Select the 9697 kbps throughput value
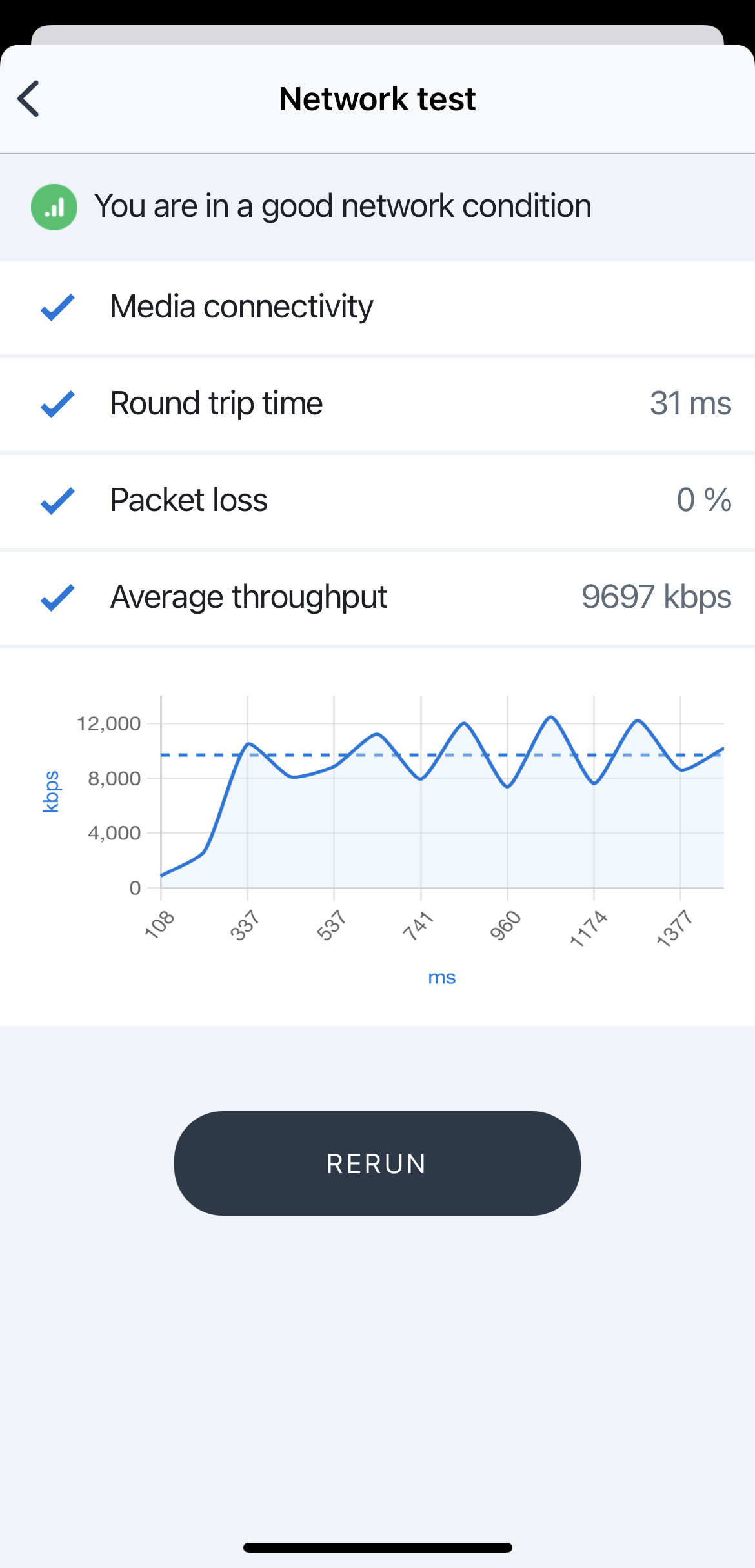 click(656, 597)
